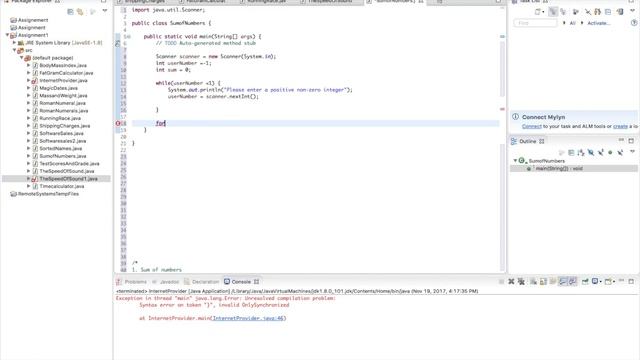The width and height of the screenshot is (640, 360).
Task: Click the Activate... task link
Action: [598, 23]
